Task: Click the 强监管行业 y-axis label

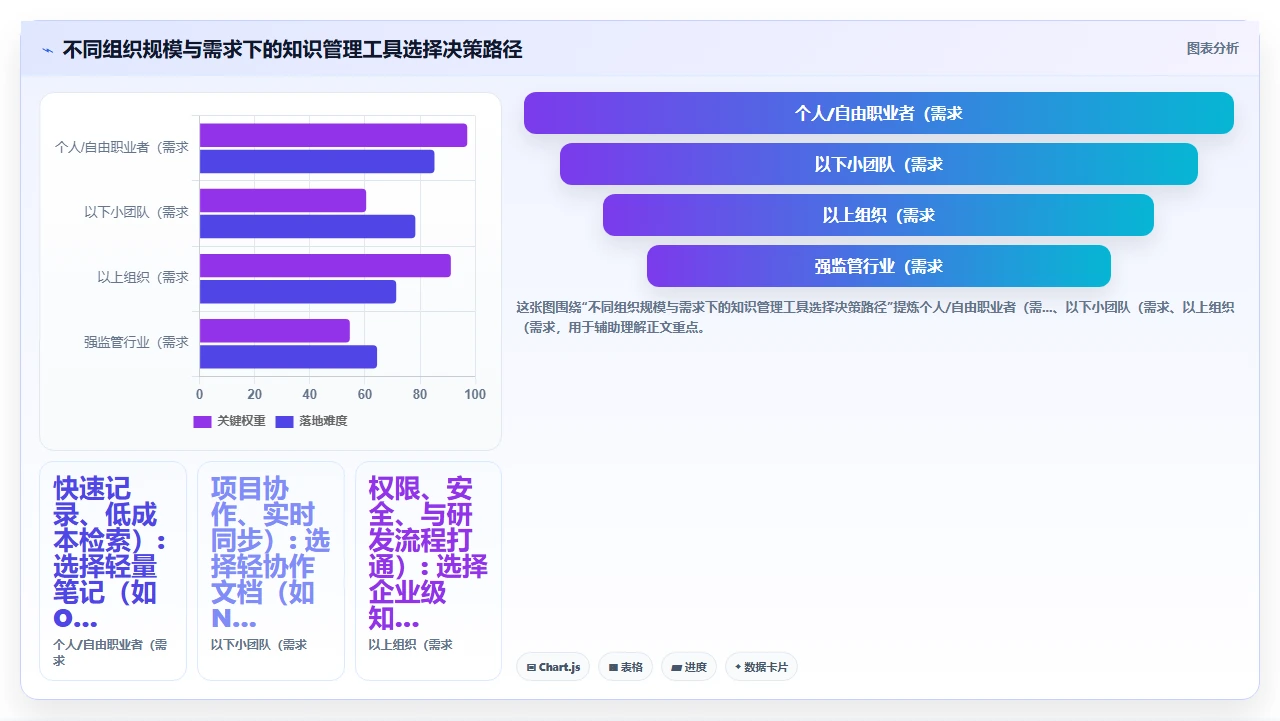Action: pyautogui.click(x=136, y=342)
